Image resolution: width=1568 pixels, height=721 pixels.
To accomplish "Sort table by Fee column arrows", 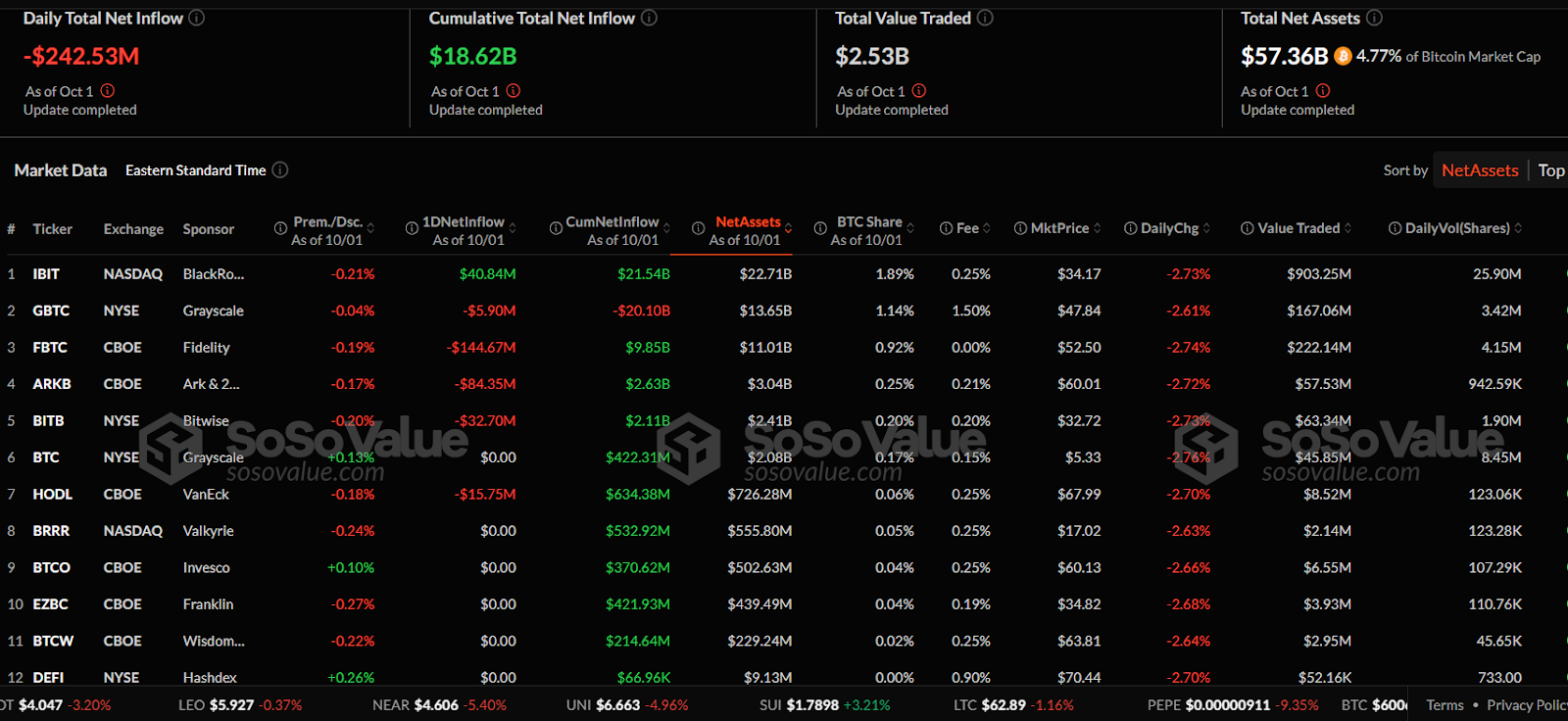I will click(x=987, y=228).
